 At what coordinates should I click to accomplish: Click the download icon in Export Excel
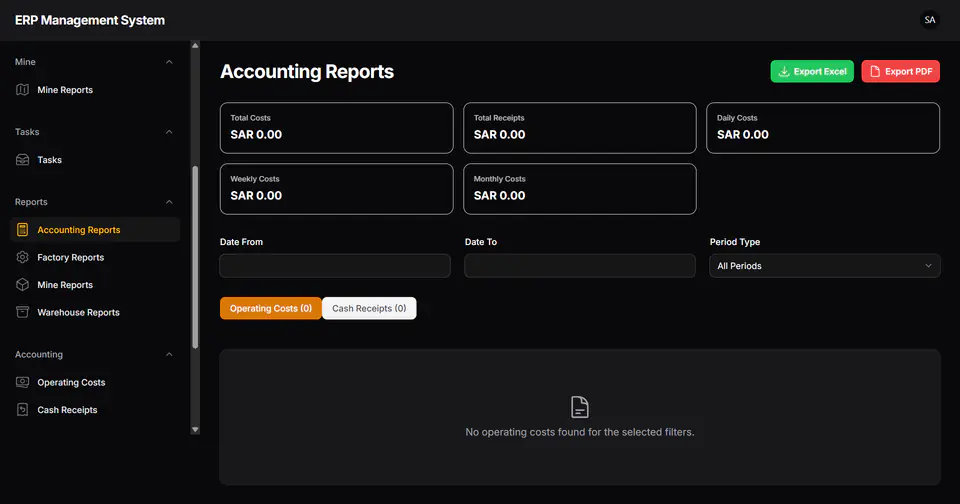[x=784, y=72]
